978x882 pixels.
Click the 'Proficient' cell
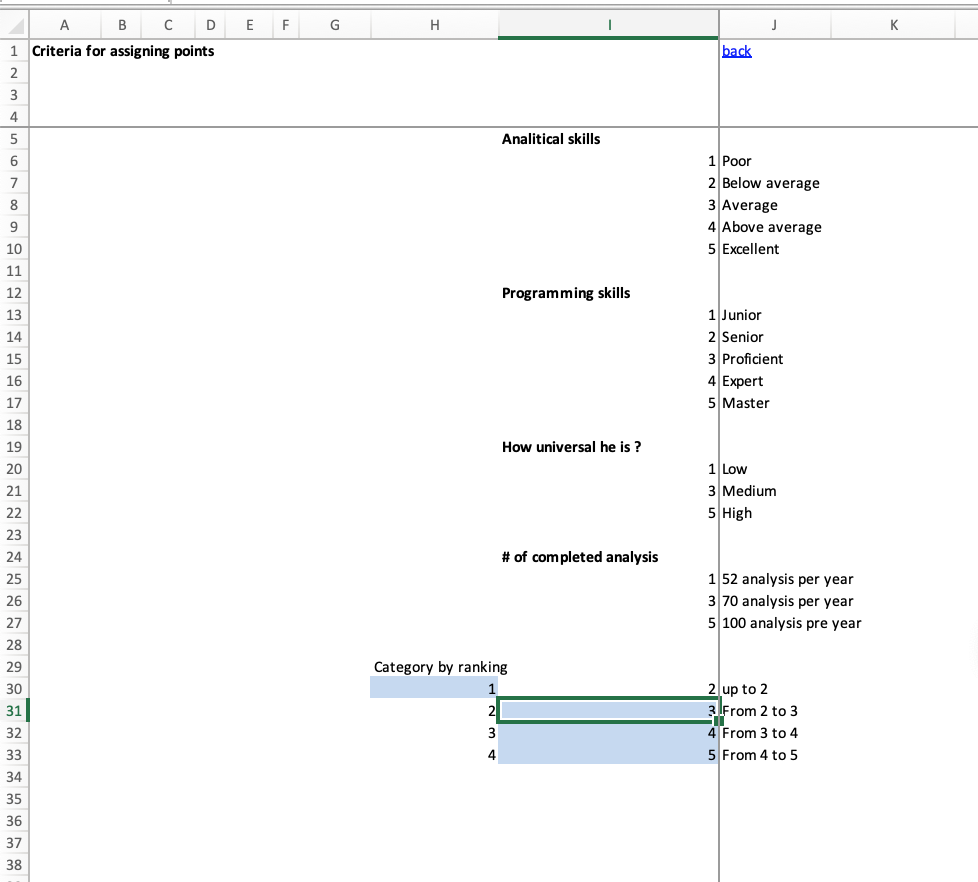click(752, 359)
